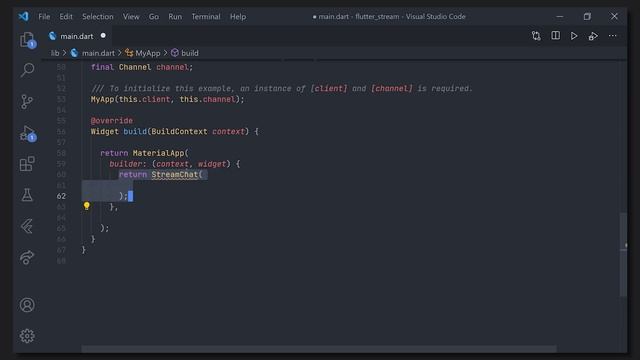This screenshot has height=360, width=640.
Task: Click the Open Changes compare icon
Action: (x=536, y=36)
